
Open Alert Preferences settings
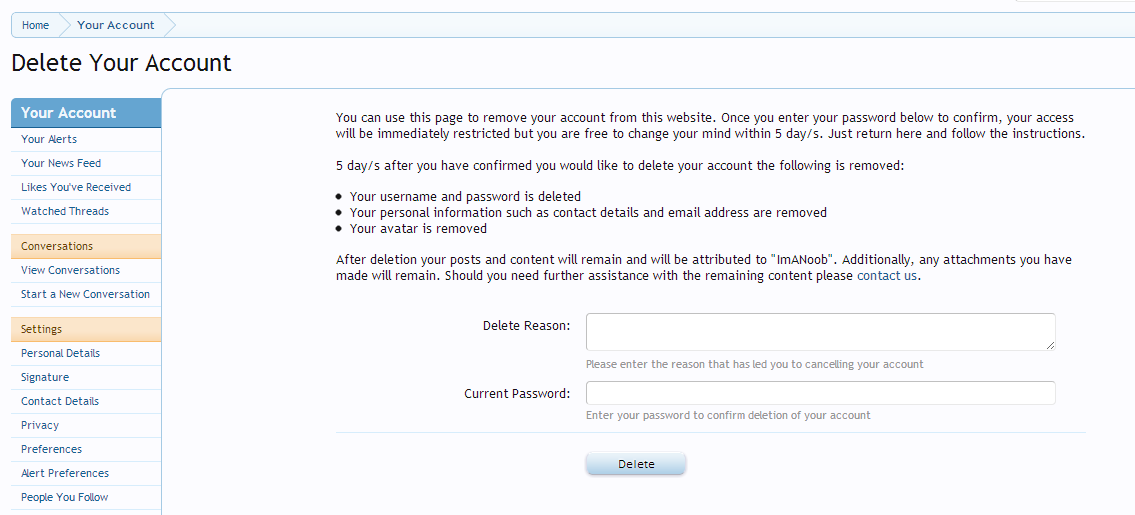(x=65, y=473)
